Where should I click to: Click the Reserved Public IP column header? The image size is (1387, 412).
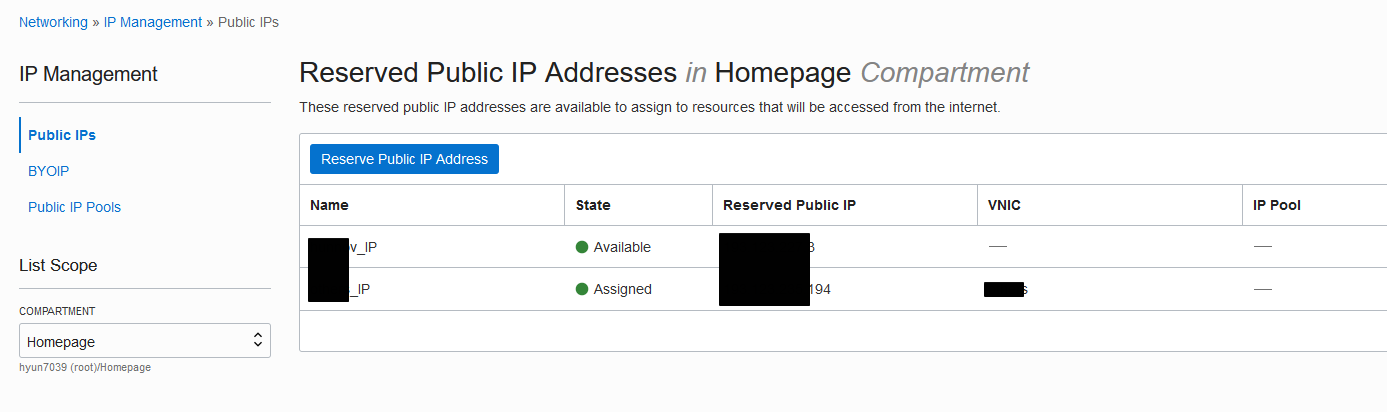[789, 205]
